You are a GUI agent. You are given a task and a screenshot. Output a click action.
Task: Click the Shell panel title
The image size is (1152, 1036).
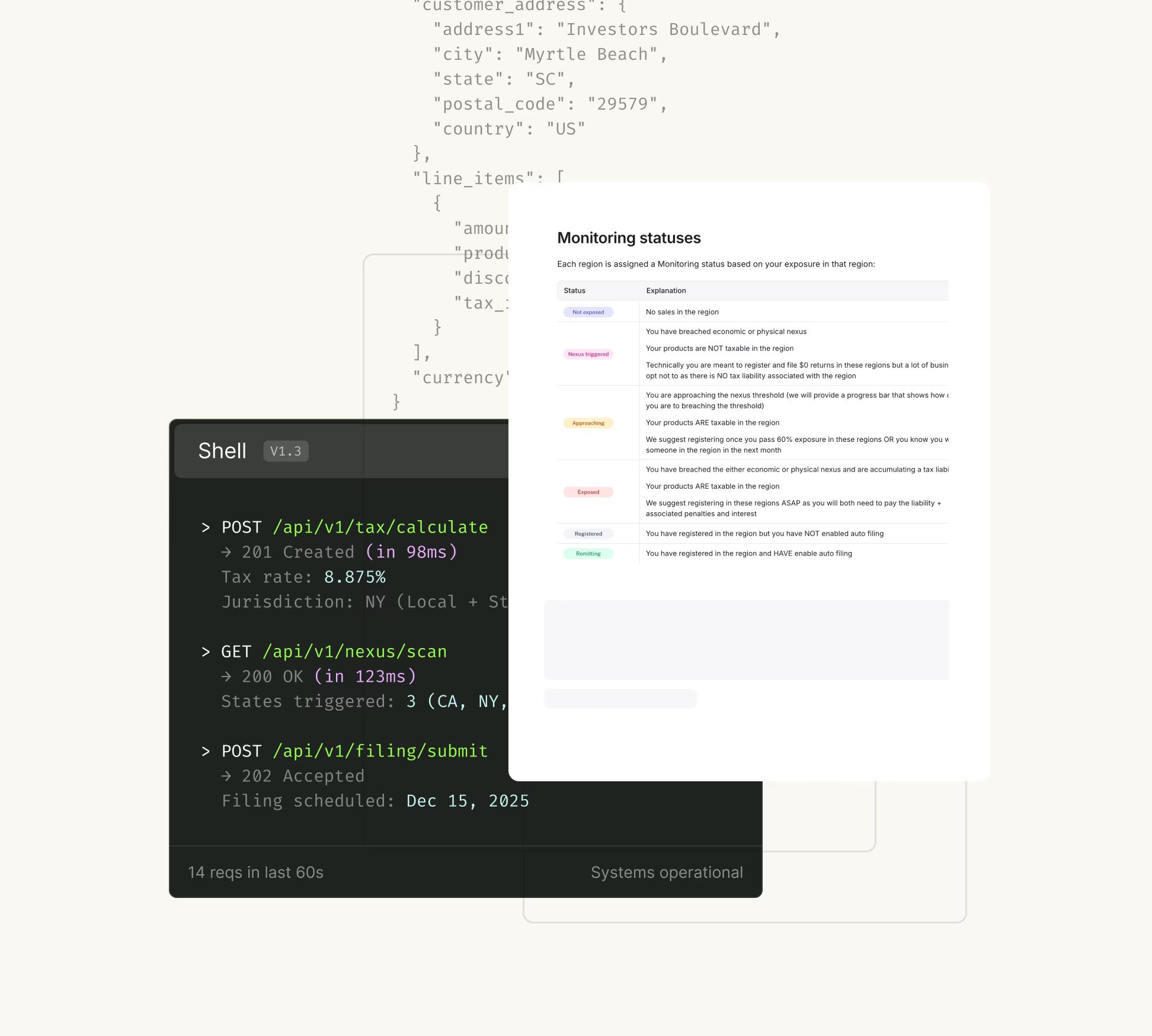point(222,451)
